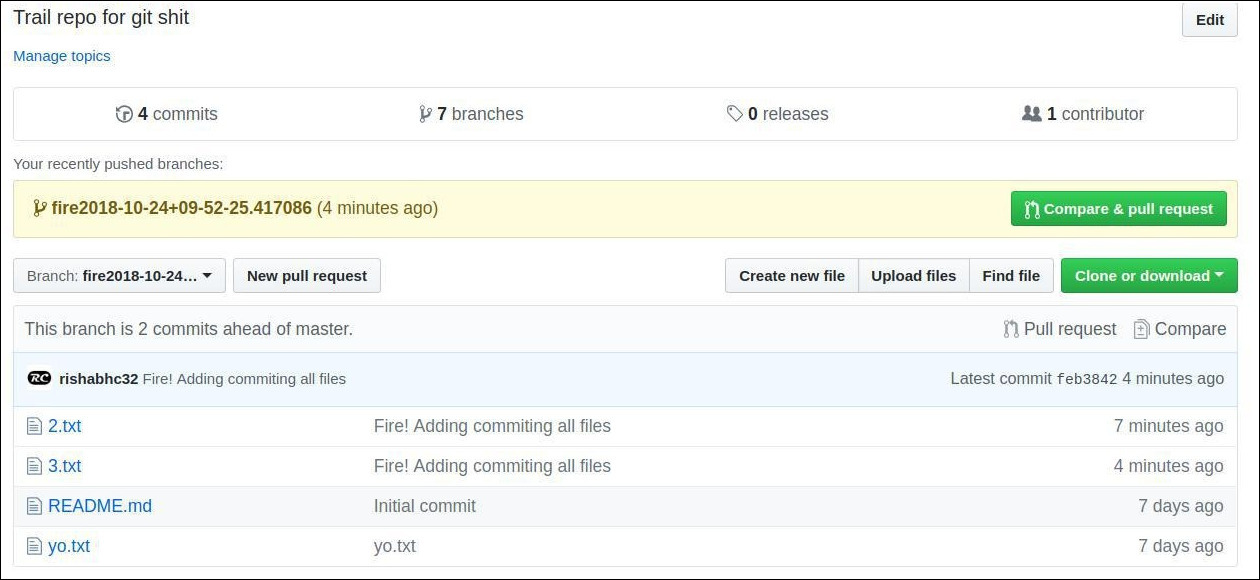This screenshot has height=580, width=1260.
Task: Click the releases tag icon
Action: tap(735, 114)
